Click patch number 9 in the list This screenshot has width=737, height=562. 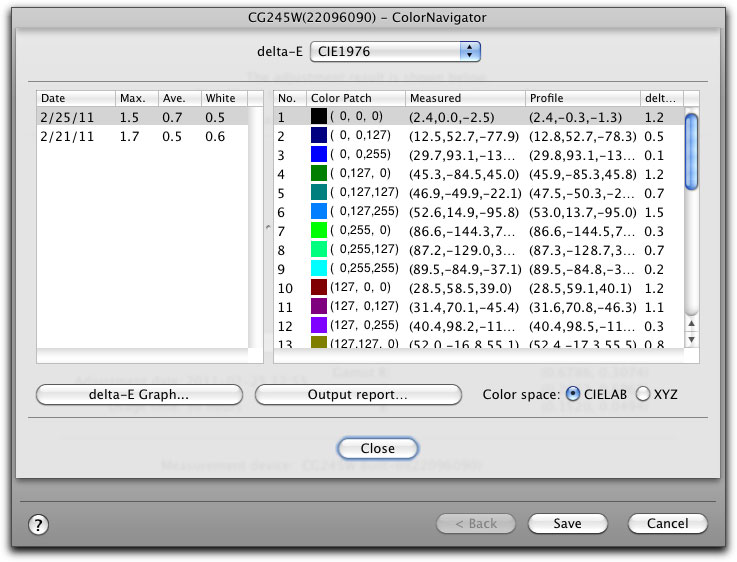click(281, 269)
